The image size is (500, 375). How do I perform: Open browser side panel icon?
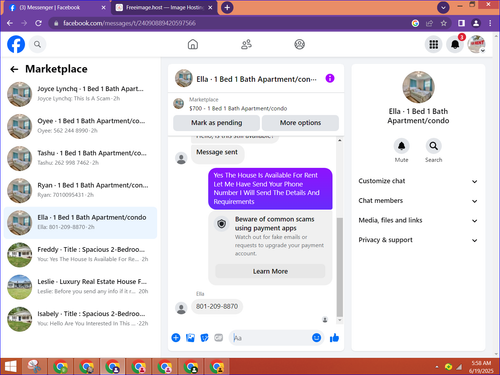coord(461,23)
